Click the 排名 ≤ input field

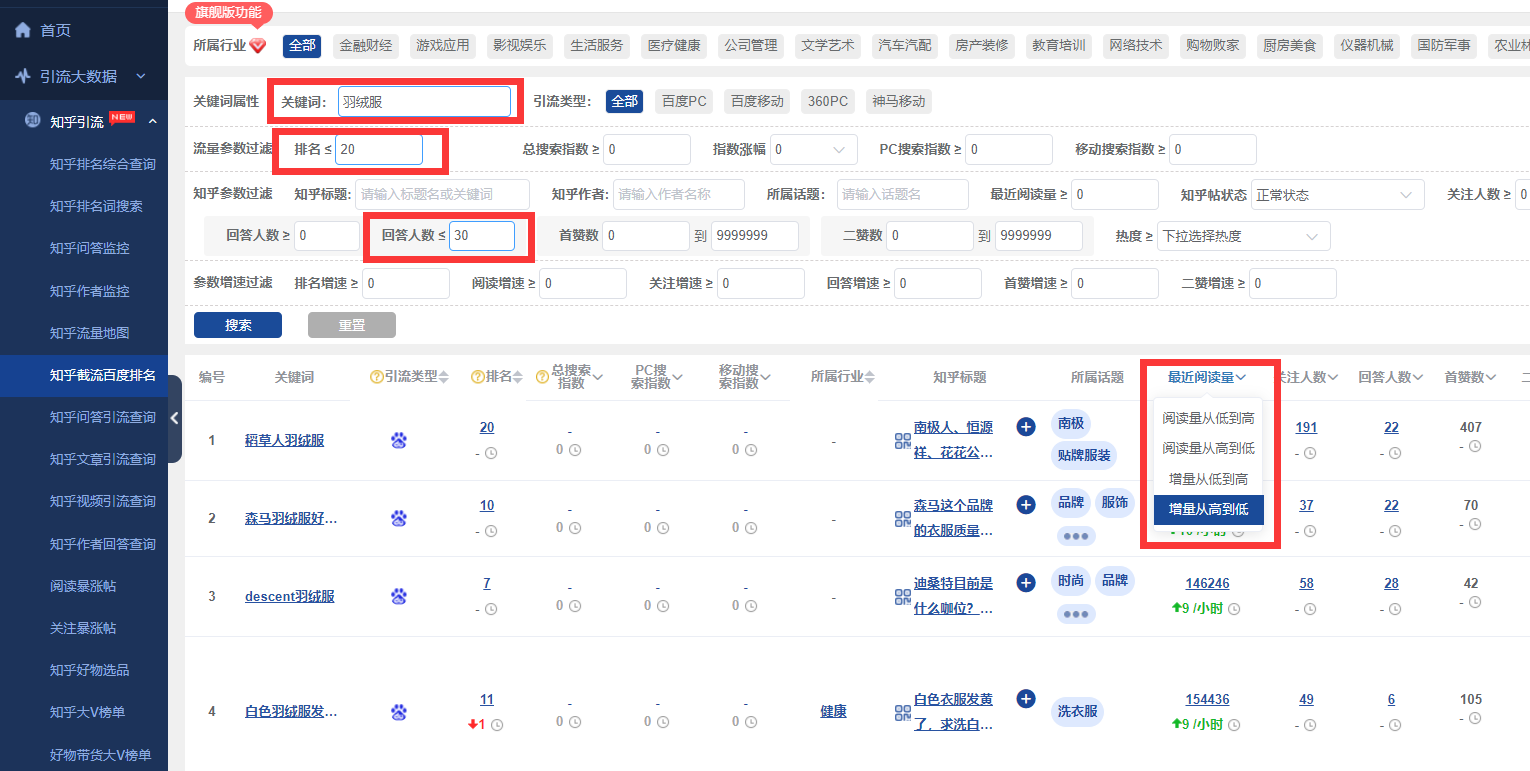379,149
